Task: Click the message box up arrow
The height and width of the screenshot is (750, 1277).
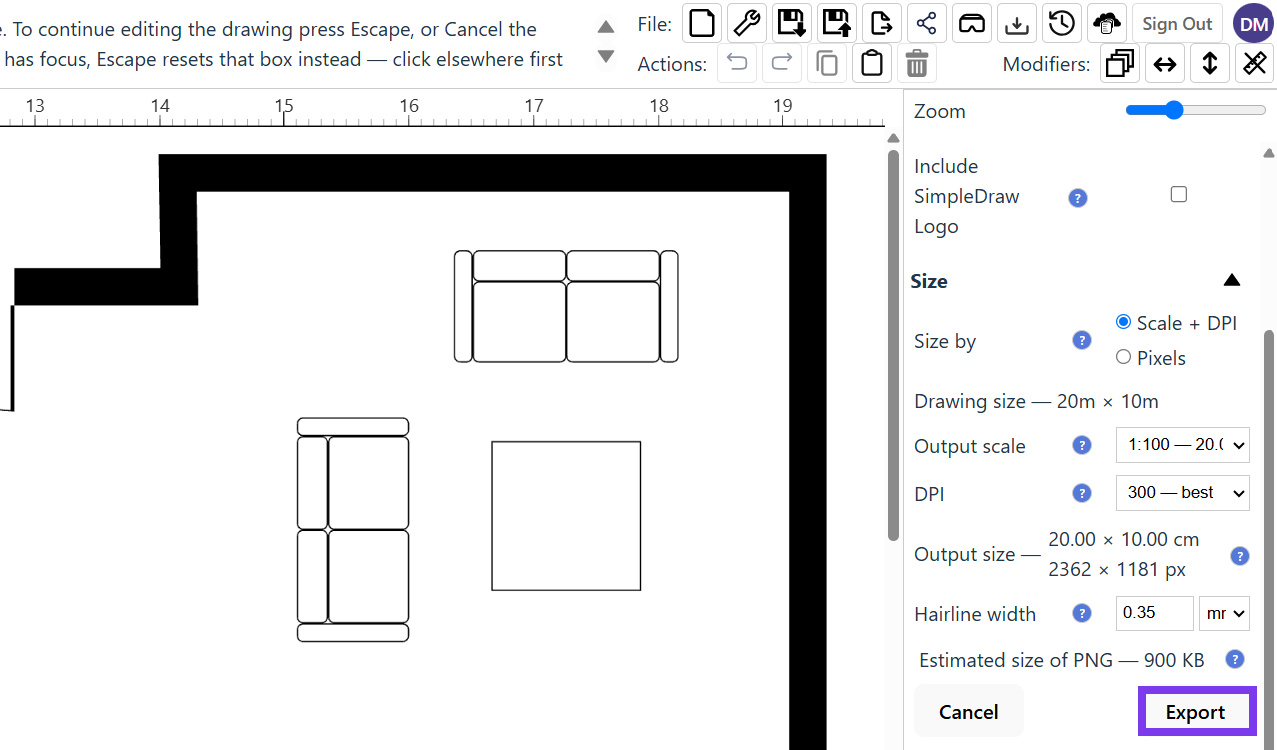Action: pos(606,27)
